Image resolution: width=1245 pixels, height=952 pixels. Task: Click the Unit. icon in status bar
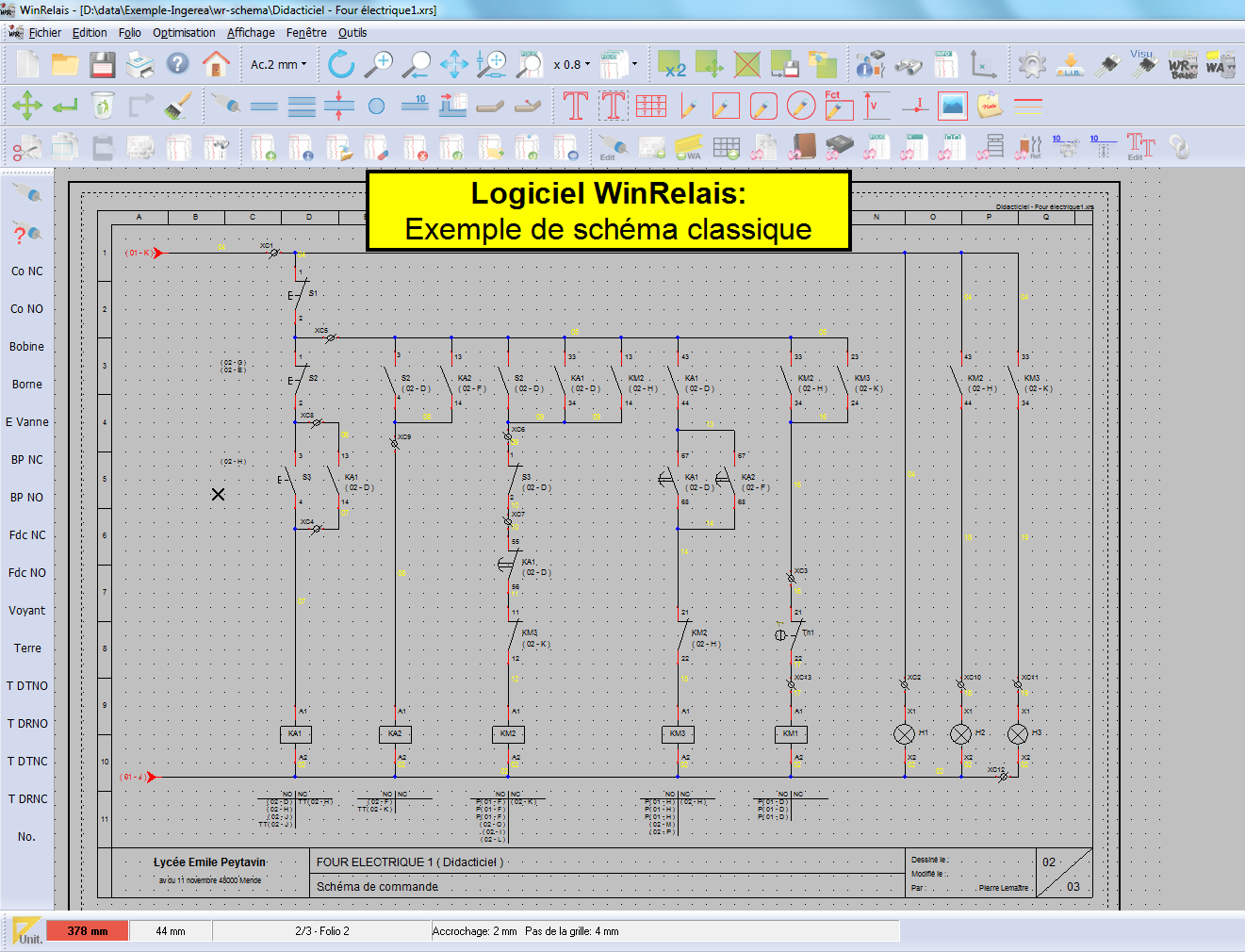coord(27,931)
